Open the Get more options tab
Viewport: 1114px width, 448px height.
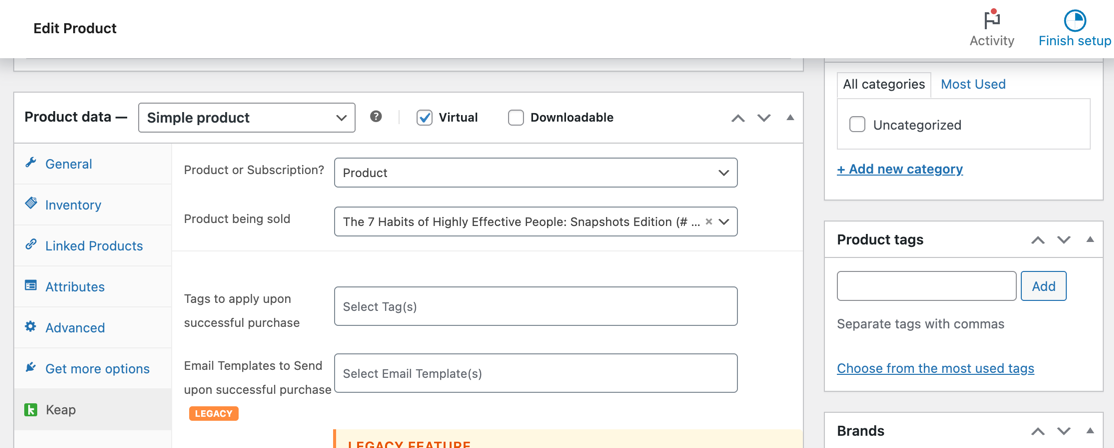point(92,369)
